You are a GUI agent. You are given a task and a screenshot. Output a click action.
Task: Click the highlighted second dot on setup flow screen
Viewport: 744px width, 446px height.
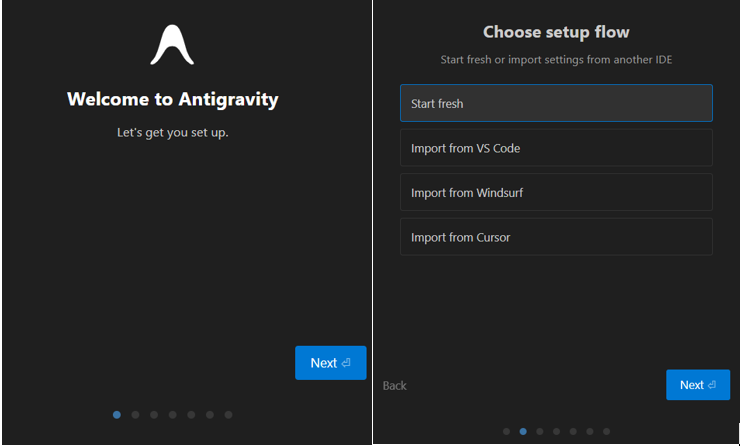(523, 432)
